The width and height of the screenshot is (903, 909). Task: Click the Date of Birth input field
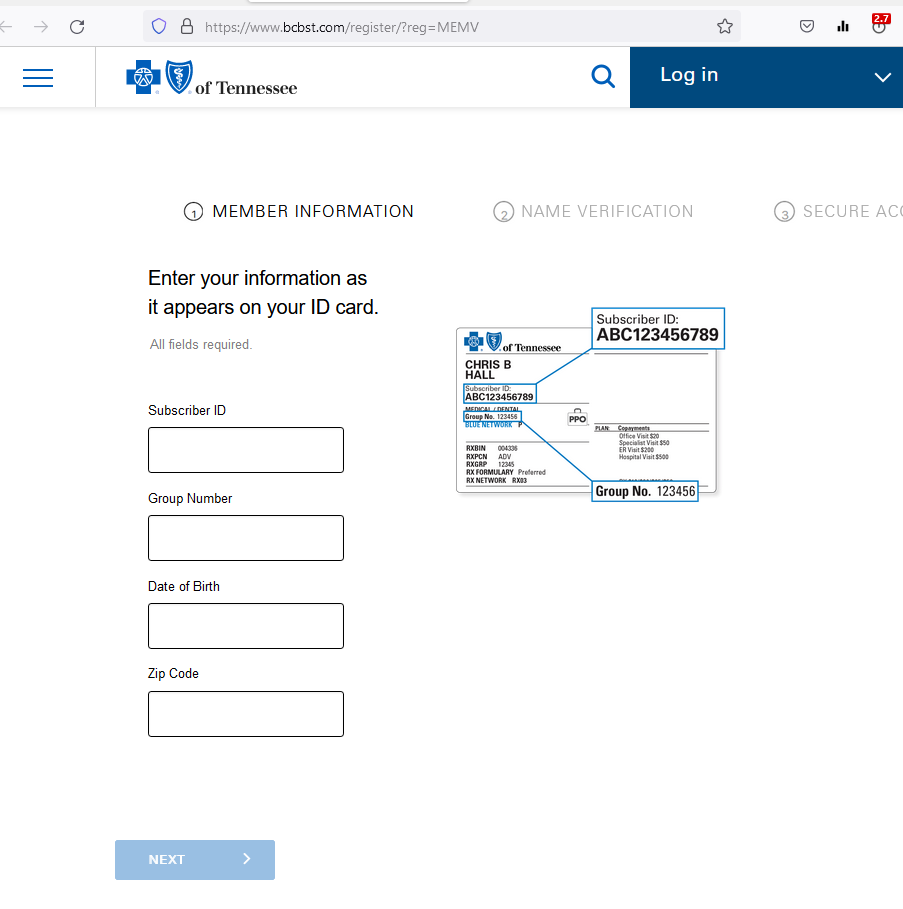point(245,625)
